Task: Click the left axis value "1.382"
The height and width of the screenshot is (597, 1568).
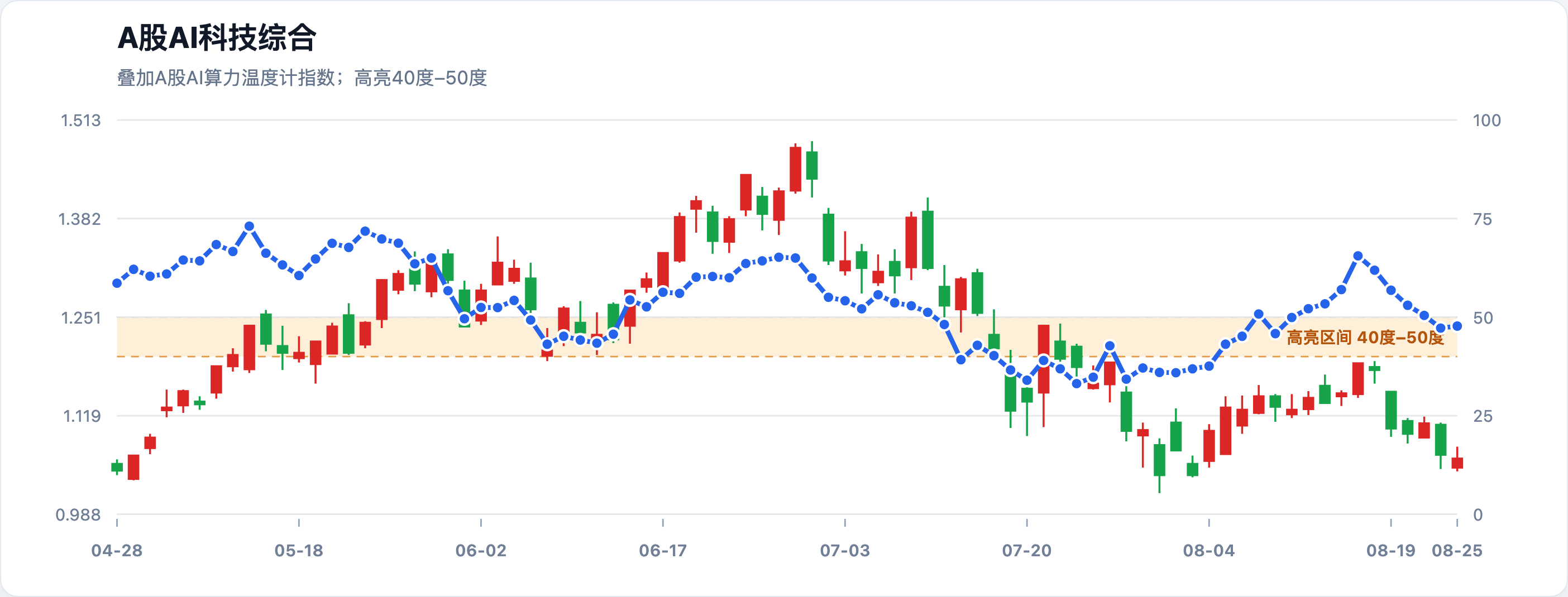Action: point(80,219)
